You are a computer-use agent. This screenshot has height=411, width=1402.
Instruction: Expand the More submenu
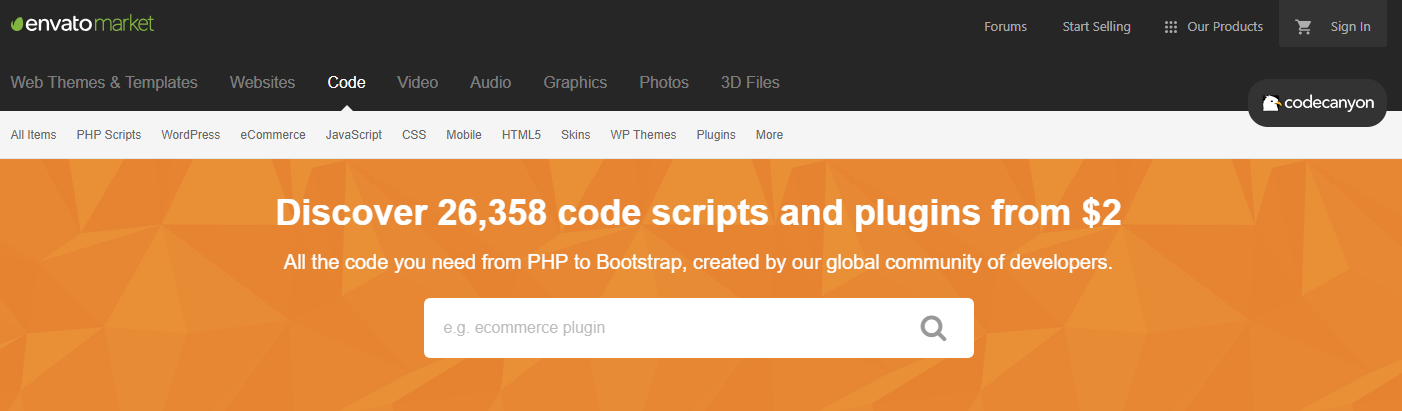click(769, 135)
